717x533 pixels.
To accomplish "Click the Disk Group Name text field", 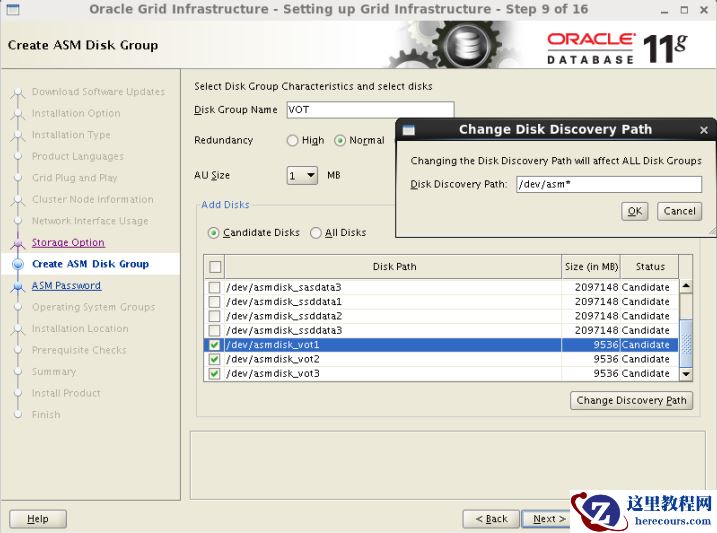I will click(369, 110).
